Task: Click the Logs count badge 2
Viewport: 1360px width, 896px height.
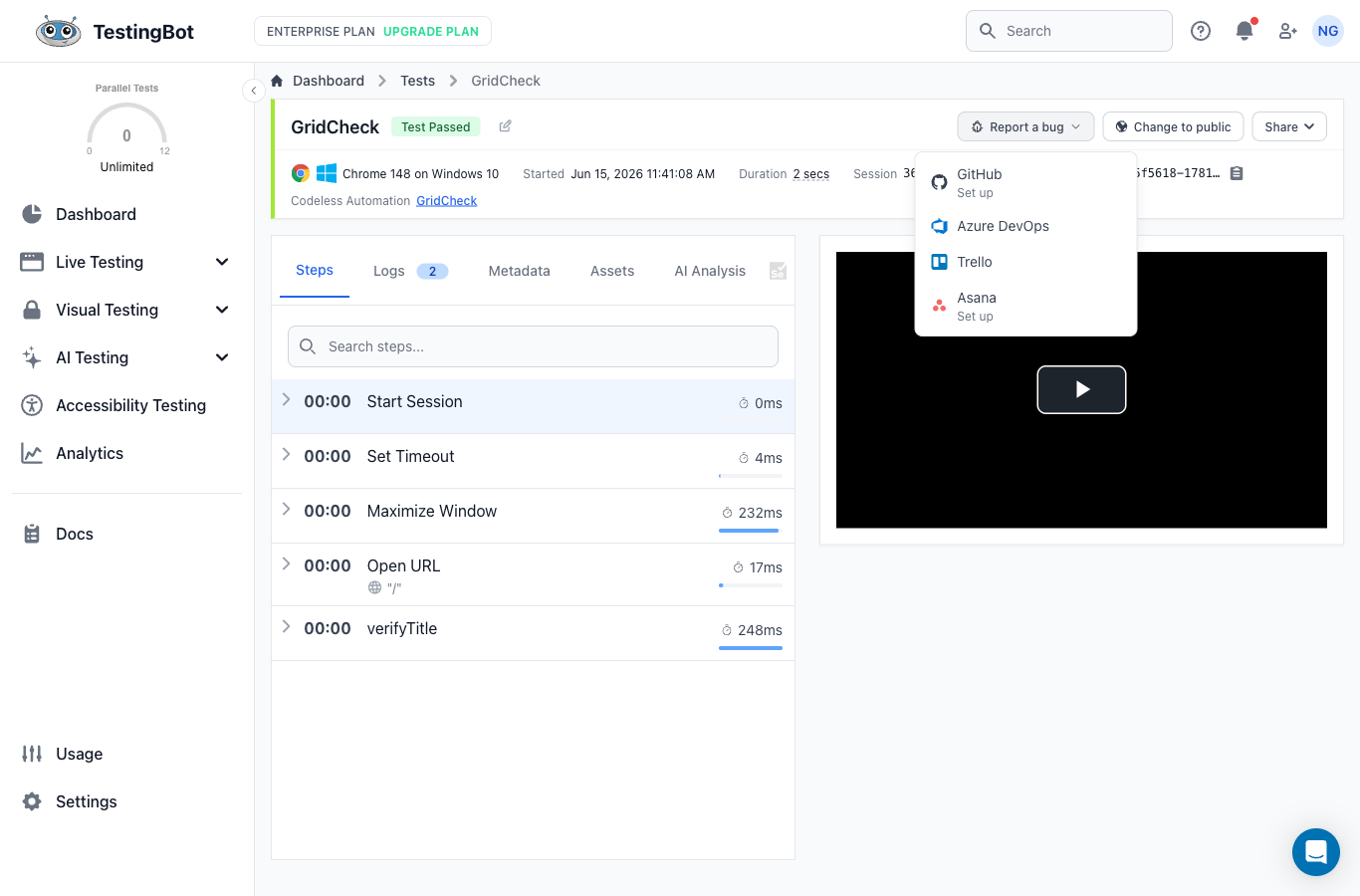Action: pos(432,271)
